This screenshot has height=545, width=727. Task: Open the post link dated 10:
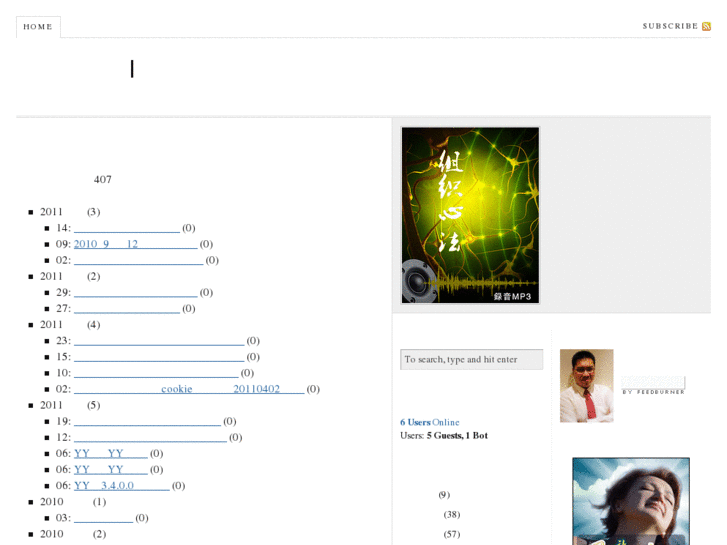(x=156, y=373)
